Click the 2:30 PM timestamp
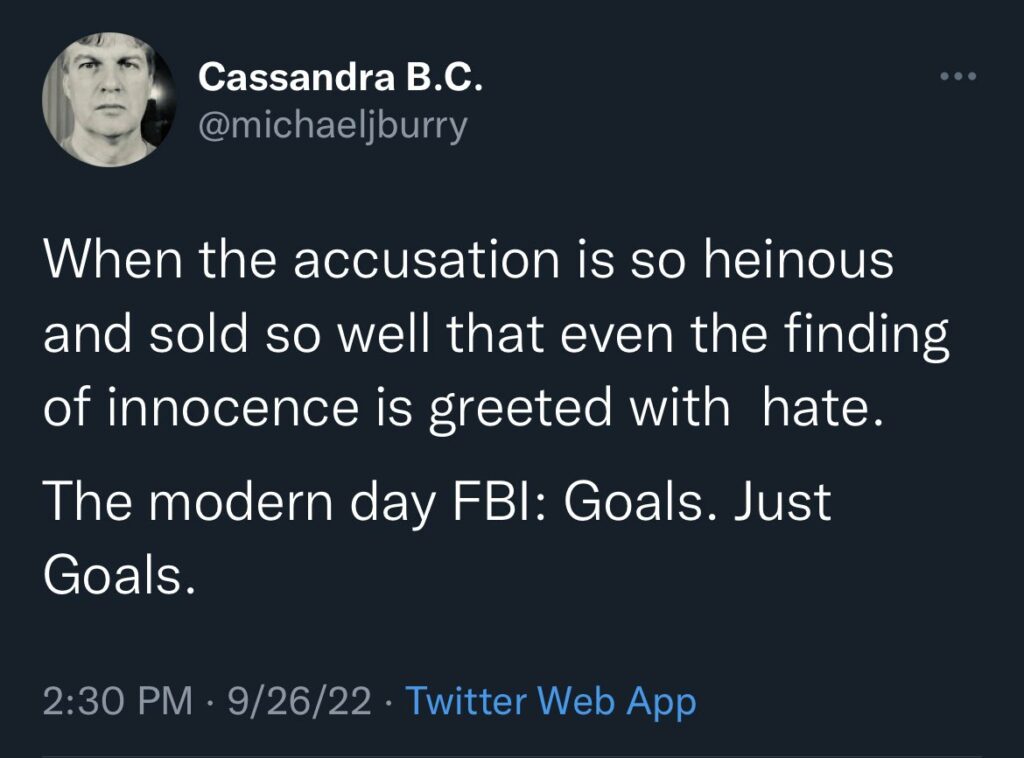The width and height of the screenshot is (1024, 758). pos(118,701)
